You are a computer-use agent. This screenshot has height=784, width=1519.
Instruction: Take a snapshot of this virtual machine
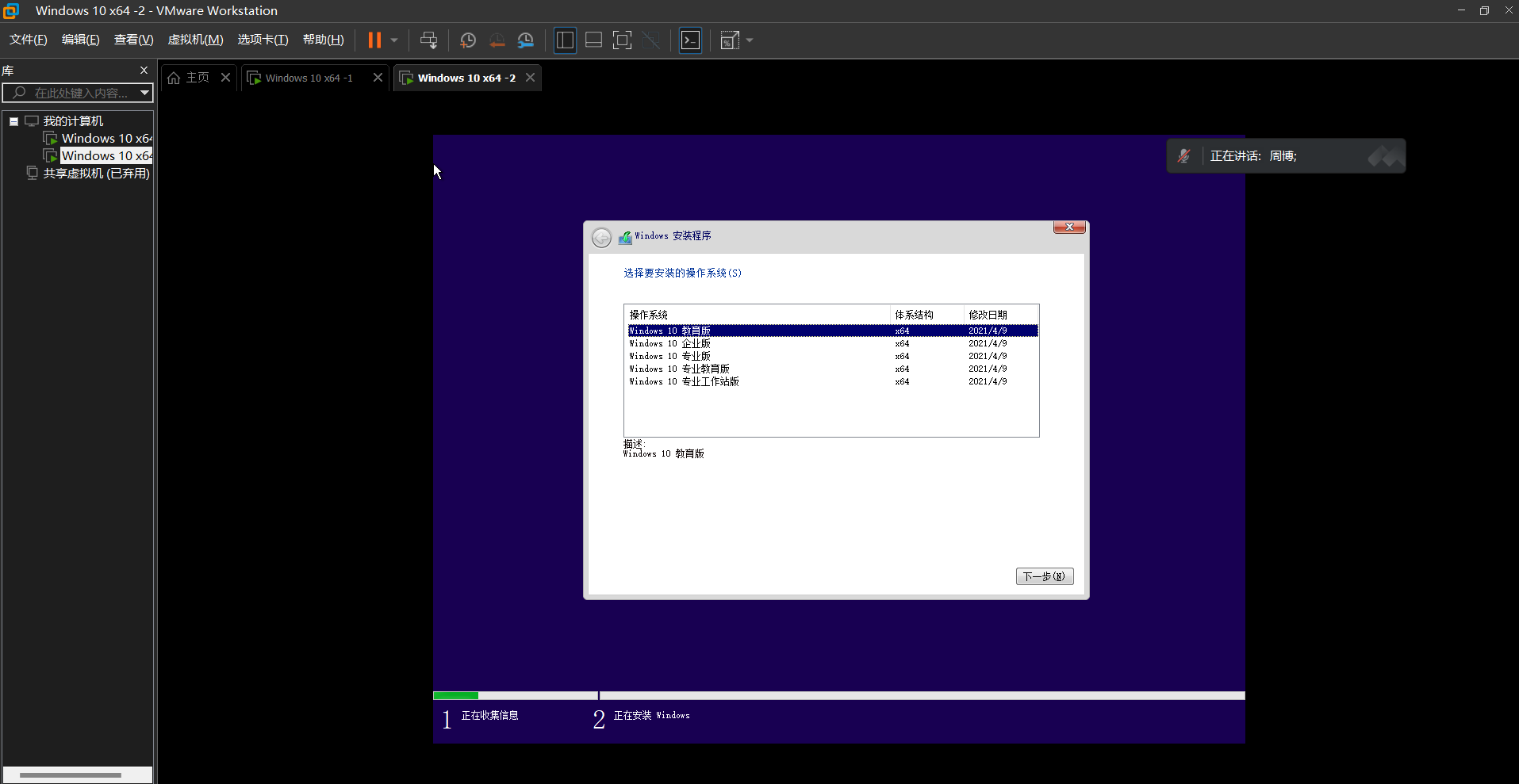(468, 40)
